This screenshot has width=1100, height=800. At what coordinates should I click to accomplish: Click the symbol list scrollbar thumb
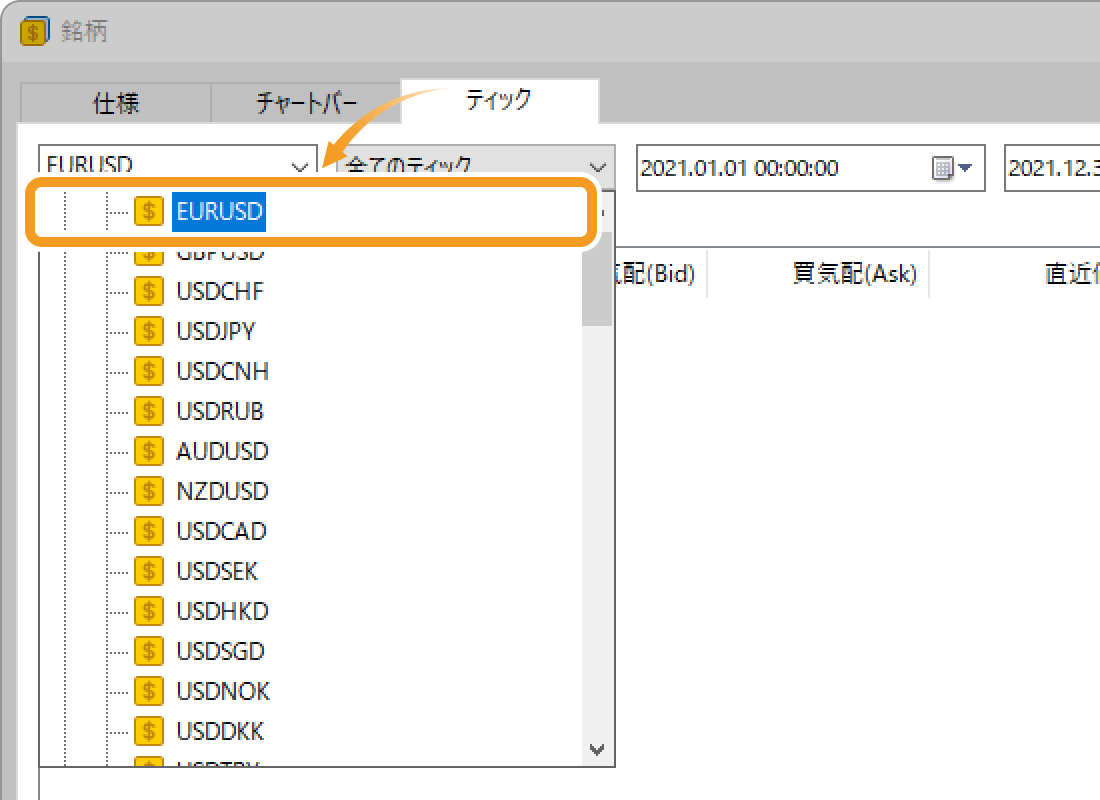(x=597, y=281)
